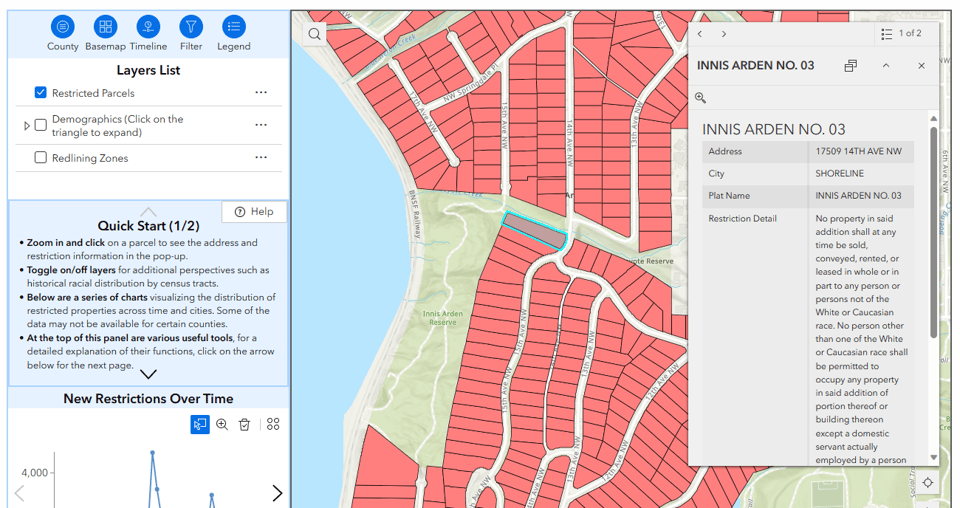The image size is (960, 508).
Task: Open the 1 of 2 feature list
Action: pyautogui.click(x=902, y=34)
